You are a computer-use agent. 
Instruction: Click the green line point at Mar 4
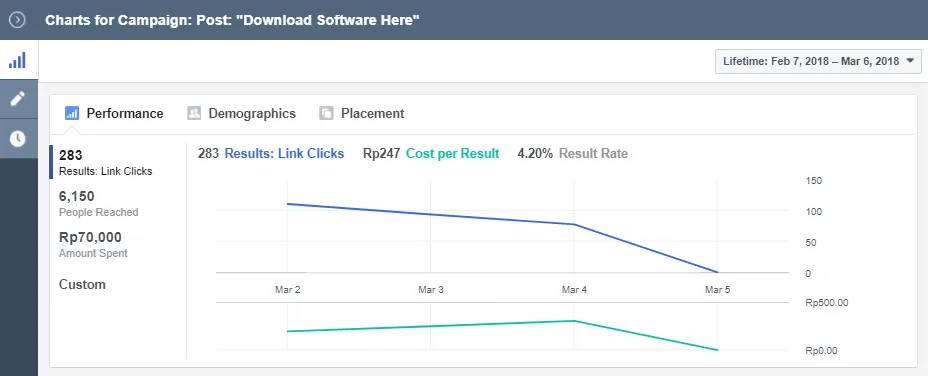574,321
